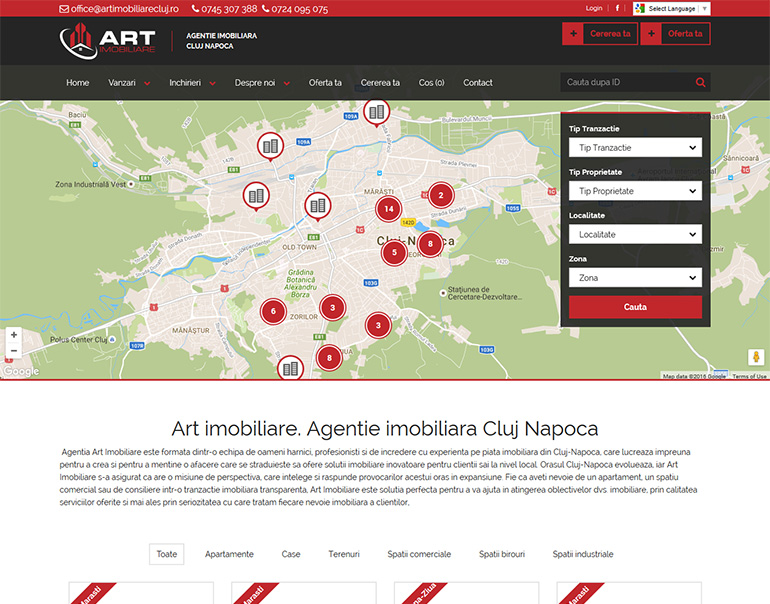
Task: Open Cererea ta in the navigation menu
Action: click(x=380, y=83)
